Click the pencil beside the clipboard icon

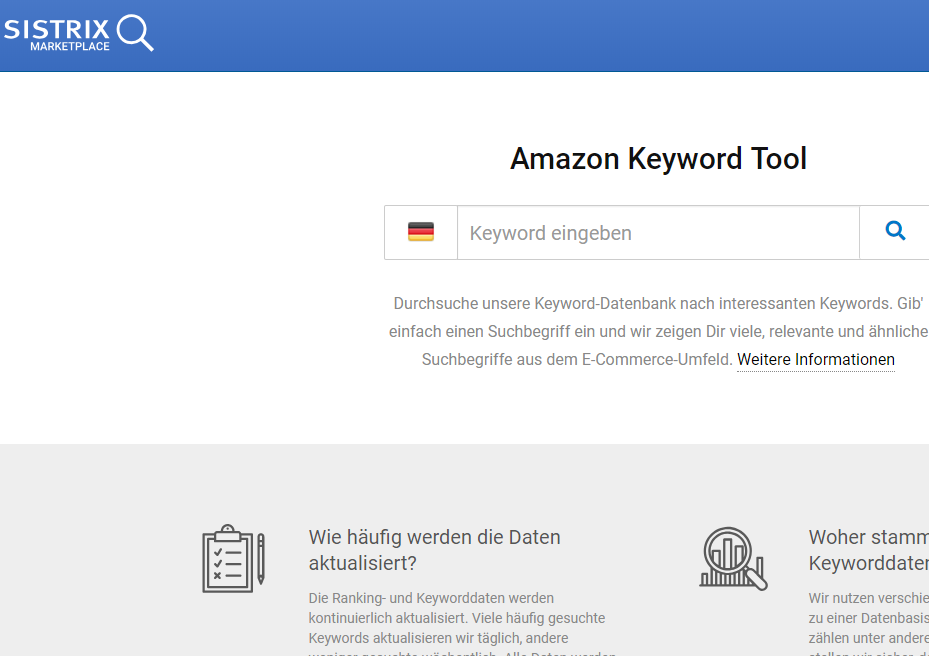point(261,559)
